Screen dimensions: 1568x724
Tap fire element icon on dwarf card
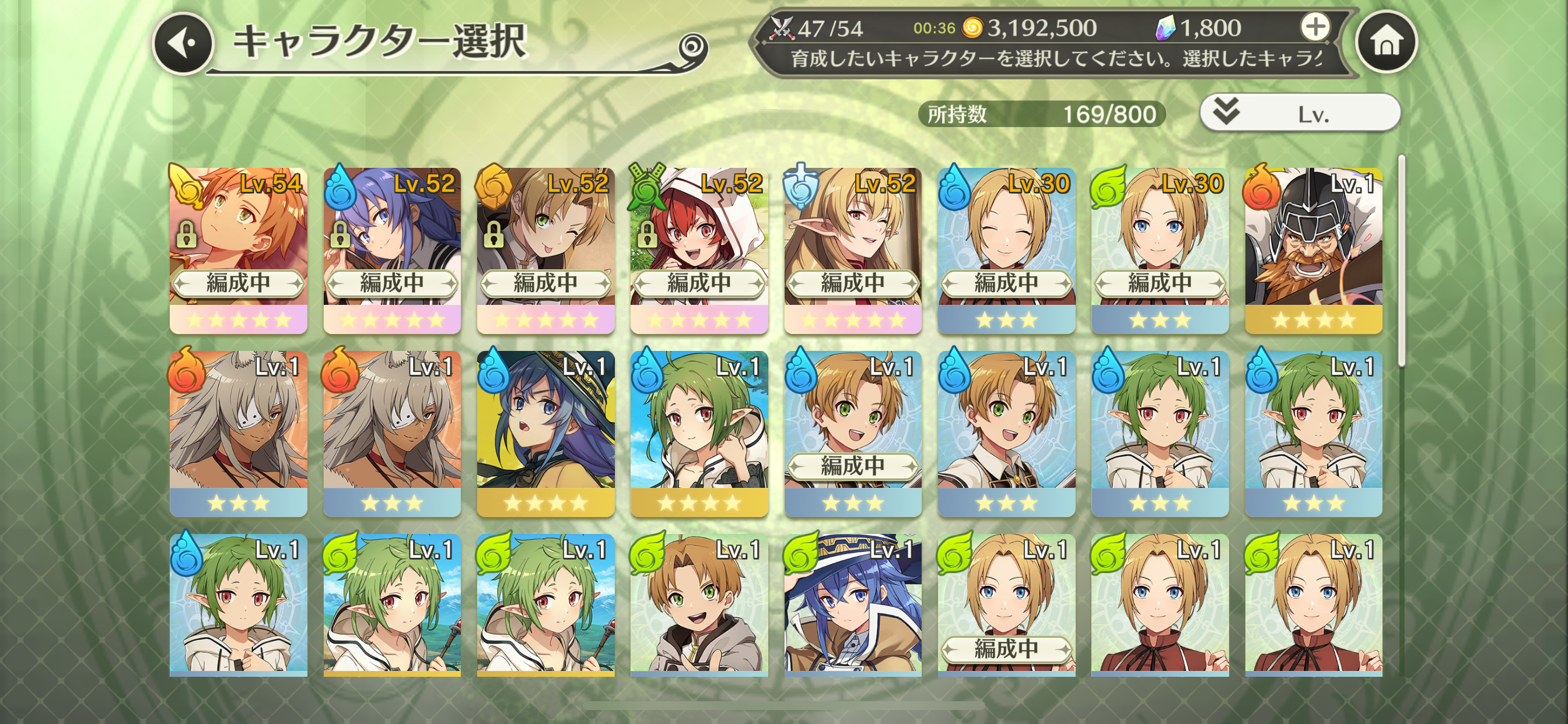point(1261,187)
